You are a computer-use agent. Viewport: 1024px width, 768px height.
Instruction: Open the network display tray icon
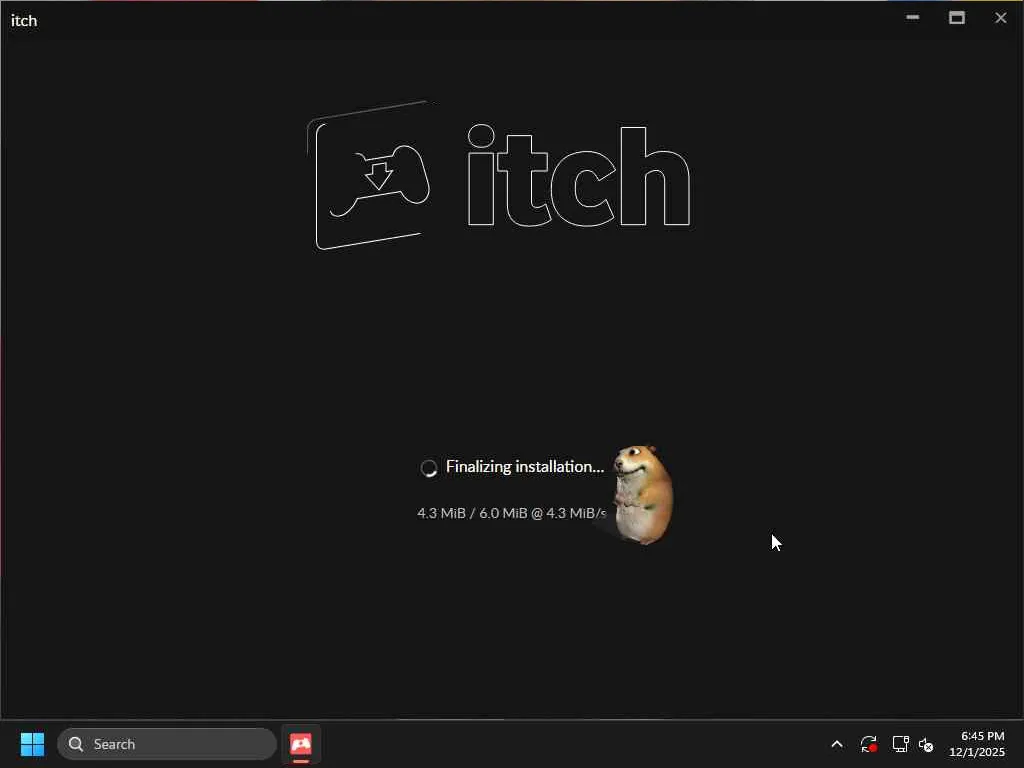pyautogui.click(x=901, y=744)
